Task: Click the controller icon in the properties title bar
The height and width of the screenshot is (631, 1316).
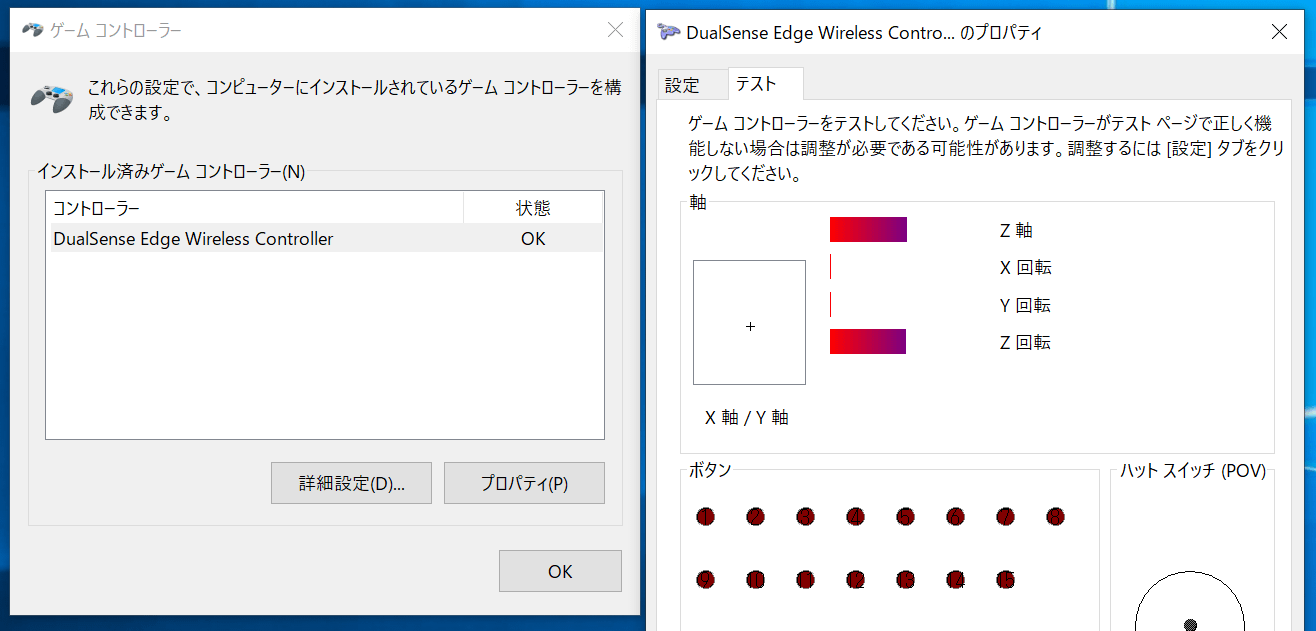Action: coord(669,32)
